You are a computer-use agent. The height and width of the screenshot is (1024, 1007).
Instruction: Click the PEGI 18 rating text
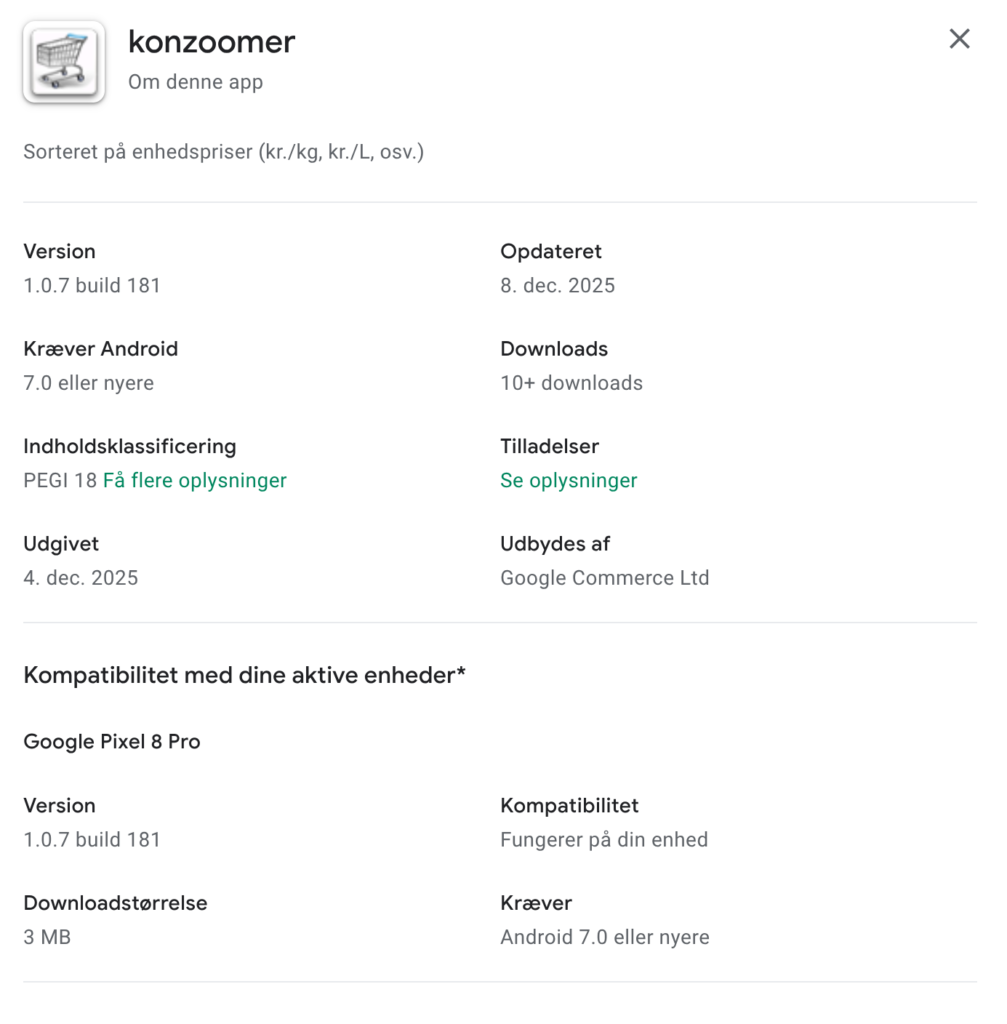tap(60, 481)
